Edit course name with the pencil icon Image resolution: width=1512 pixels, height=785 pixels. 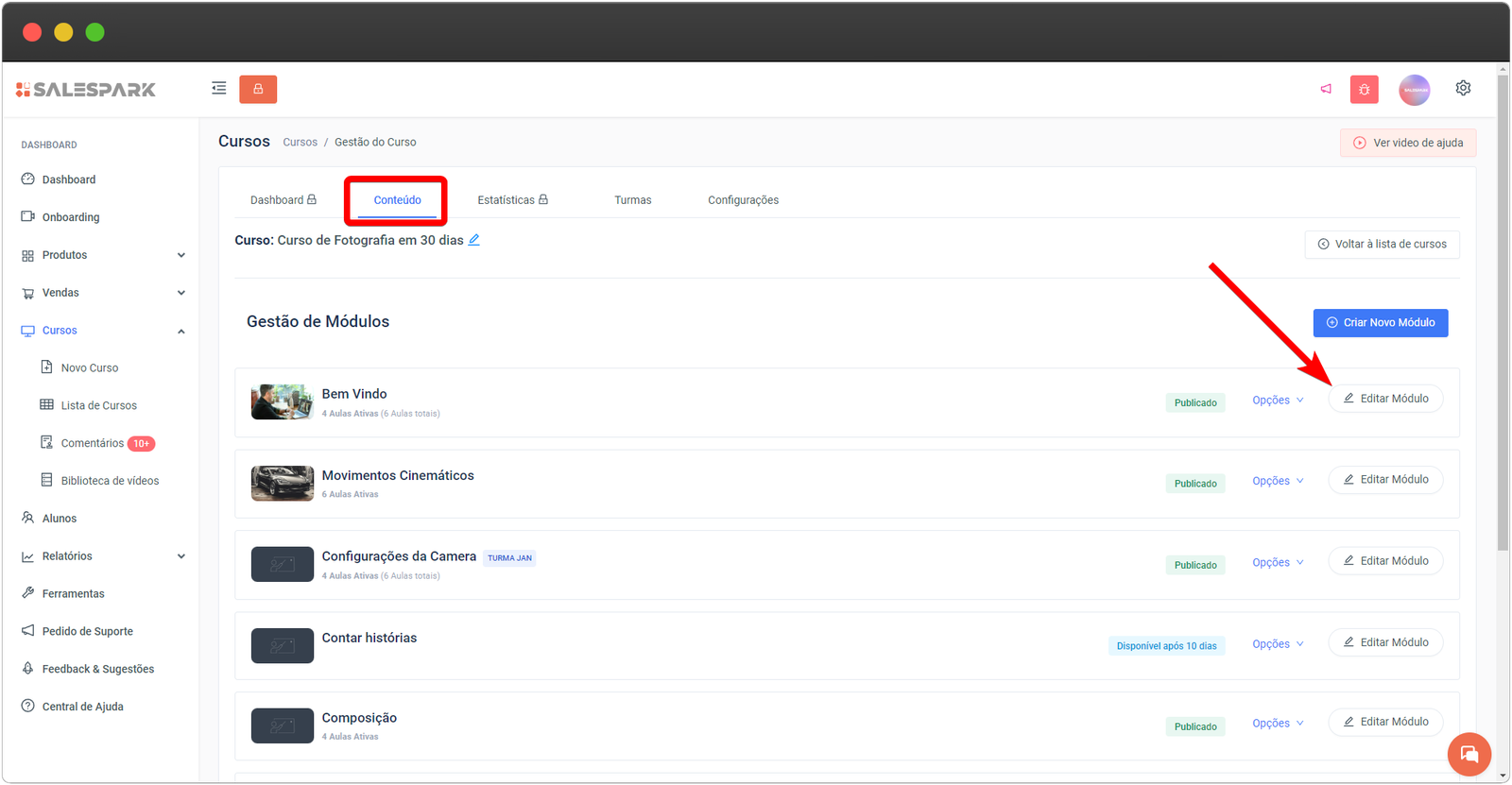pyautogui.click(x=474, y=240)
